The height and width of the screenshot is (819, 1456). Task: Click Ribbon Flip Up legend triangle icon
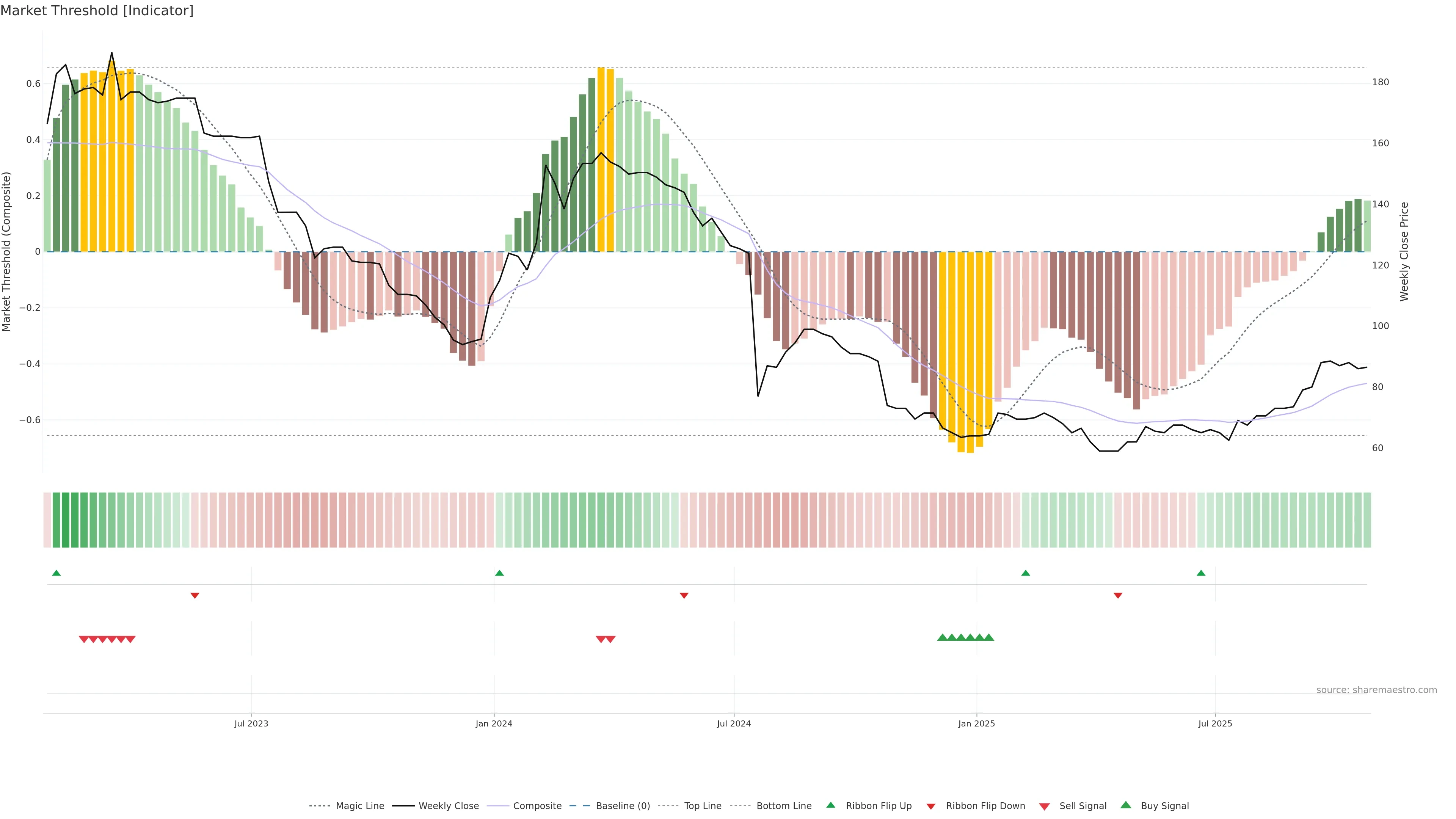830,805
